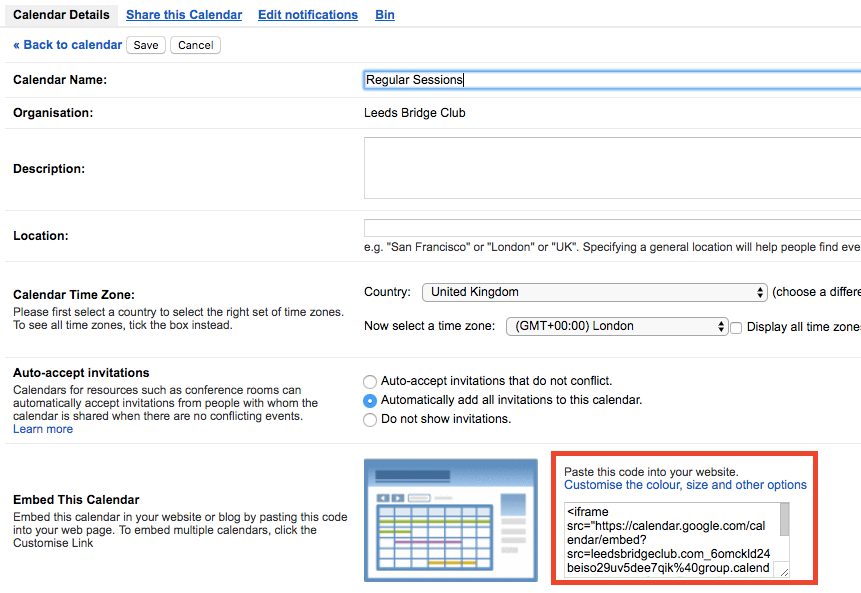Click the embed code box scrollbar
Viewport: 861px width, 593px height.
click(x=785, y=519)
